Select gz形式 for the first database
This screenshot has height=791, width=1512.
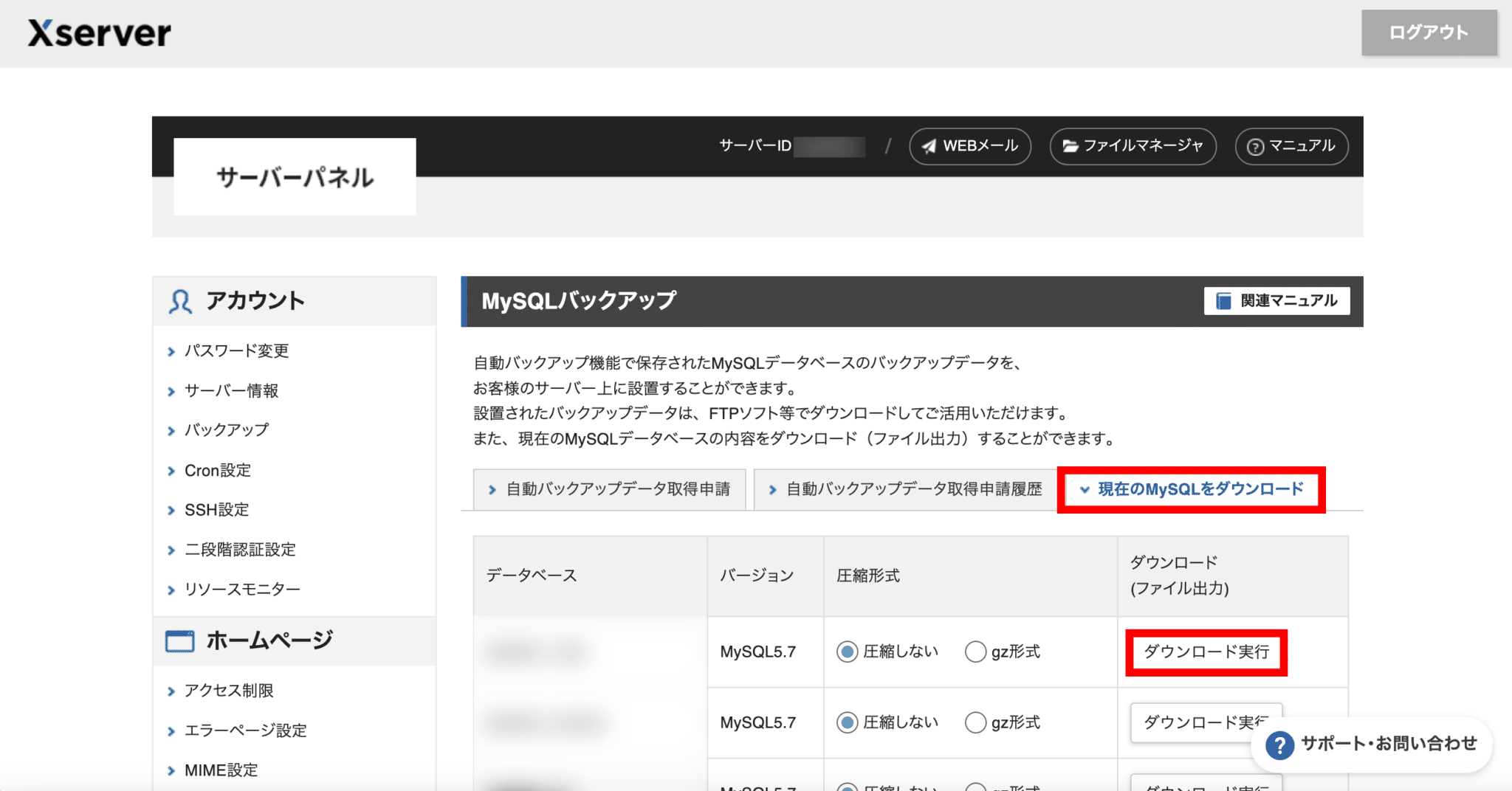pyautogui.click(x=976, y=652)
